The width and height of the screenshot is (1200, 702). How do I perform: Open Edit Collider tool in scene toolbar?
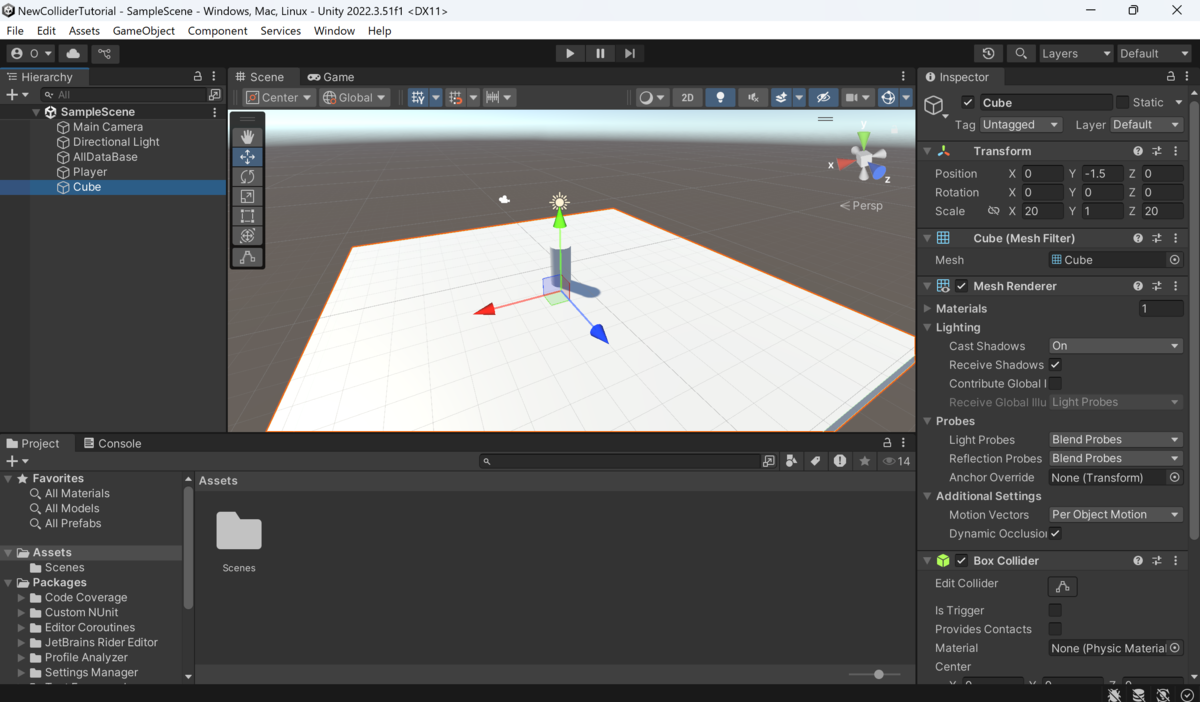[247, 257]
